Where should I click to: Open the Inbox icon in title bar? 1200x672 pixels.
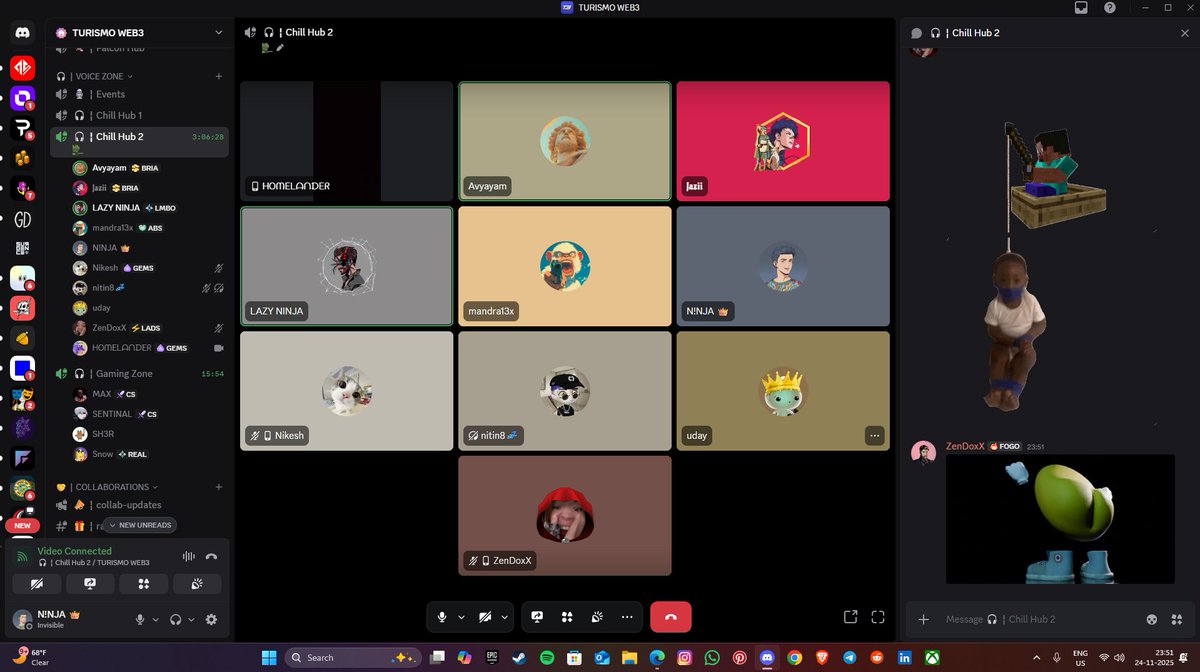point(1081,7)
